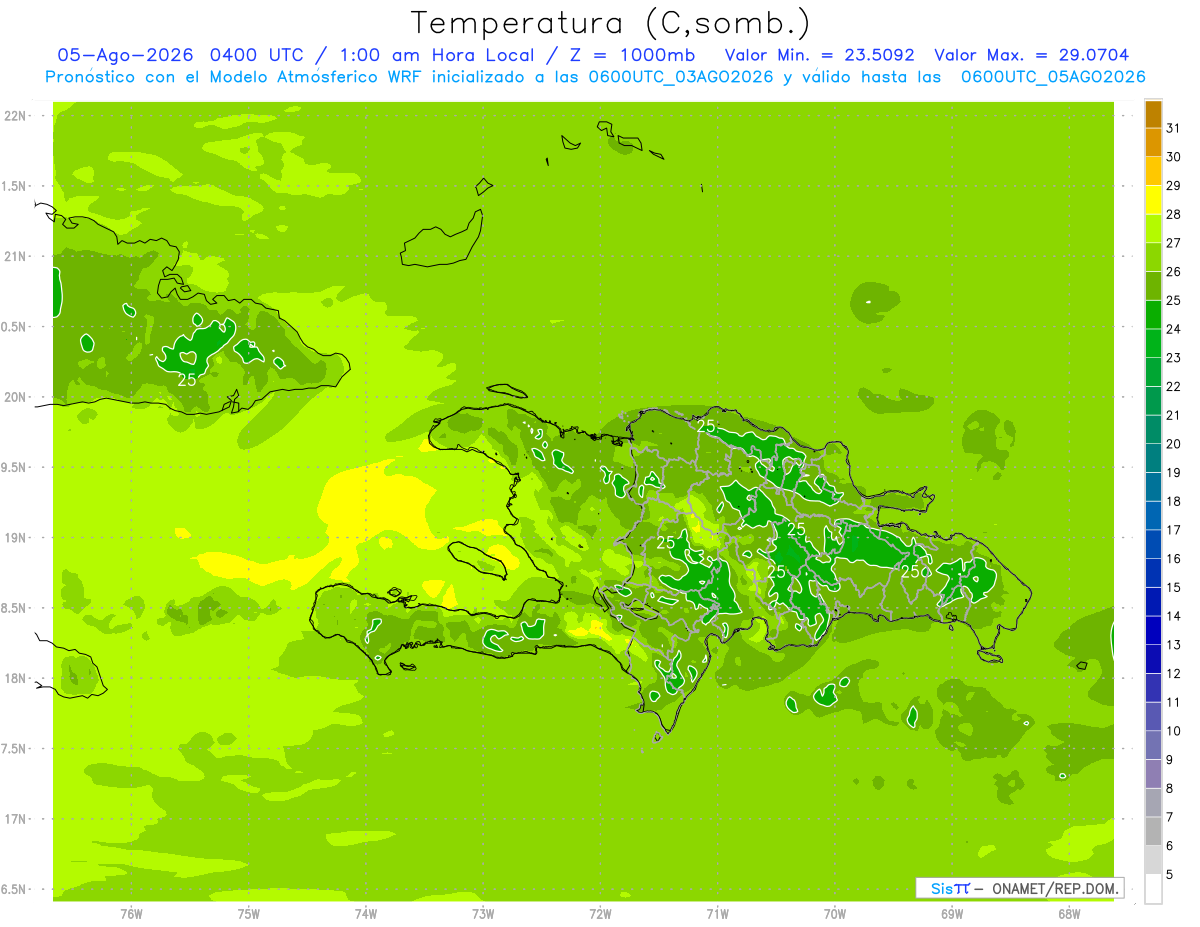Select the purple legend swatch between 8 and 9

(1153, 774)
